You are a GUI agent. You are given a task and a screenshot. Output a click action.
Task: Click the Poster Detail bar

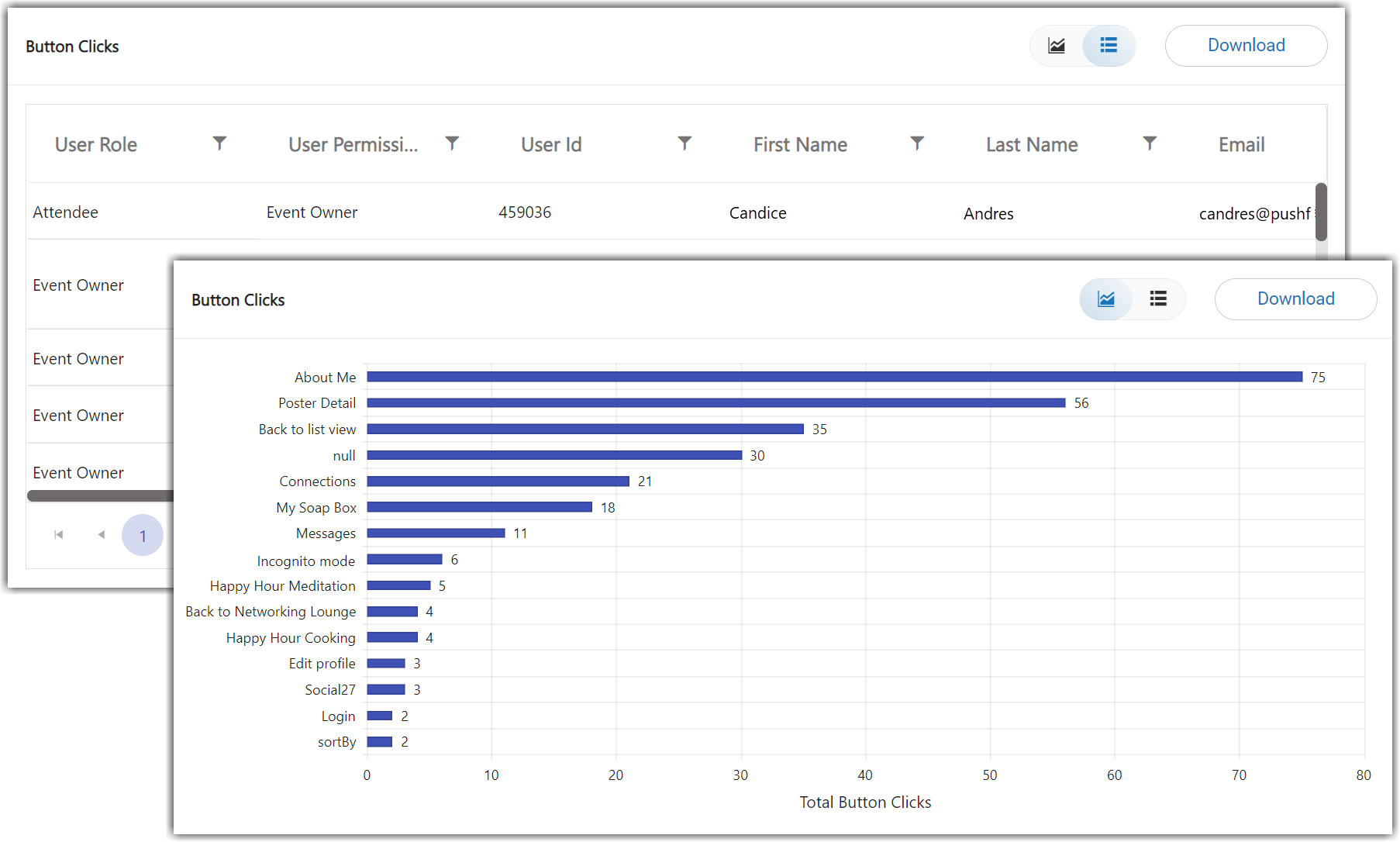pyautogui.click(x=716, y=403)
